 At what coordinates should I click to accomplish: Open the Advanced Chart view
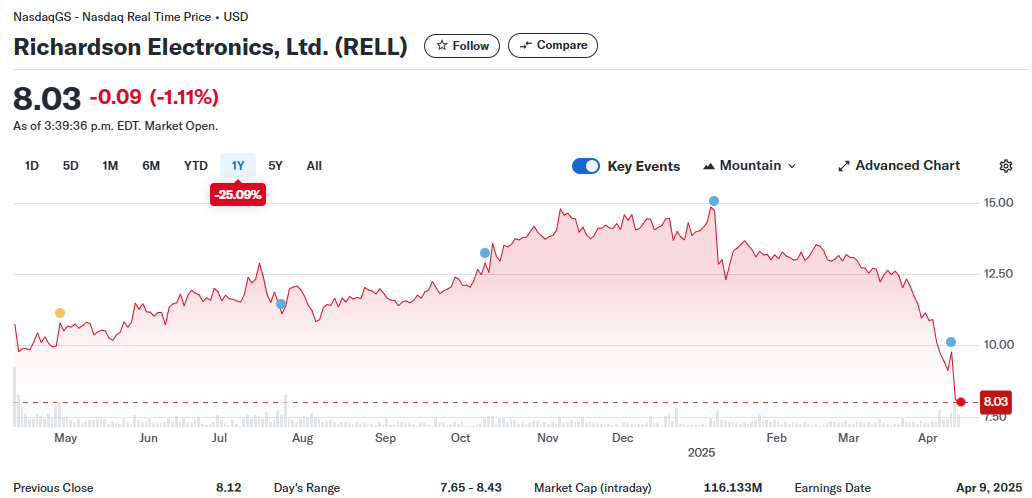point(898,166)
